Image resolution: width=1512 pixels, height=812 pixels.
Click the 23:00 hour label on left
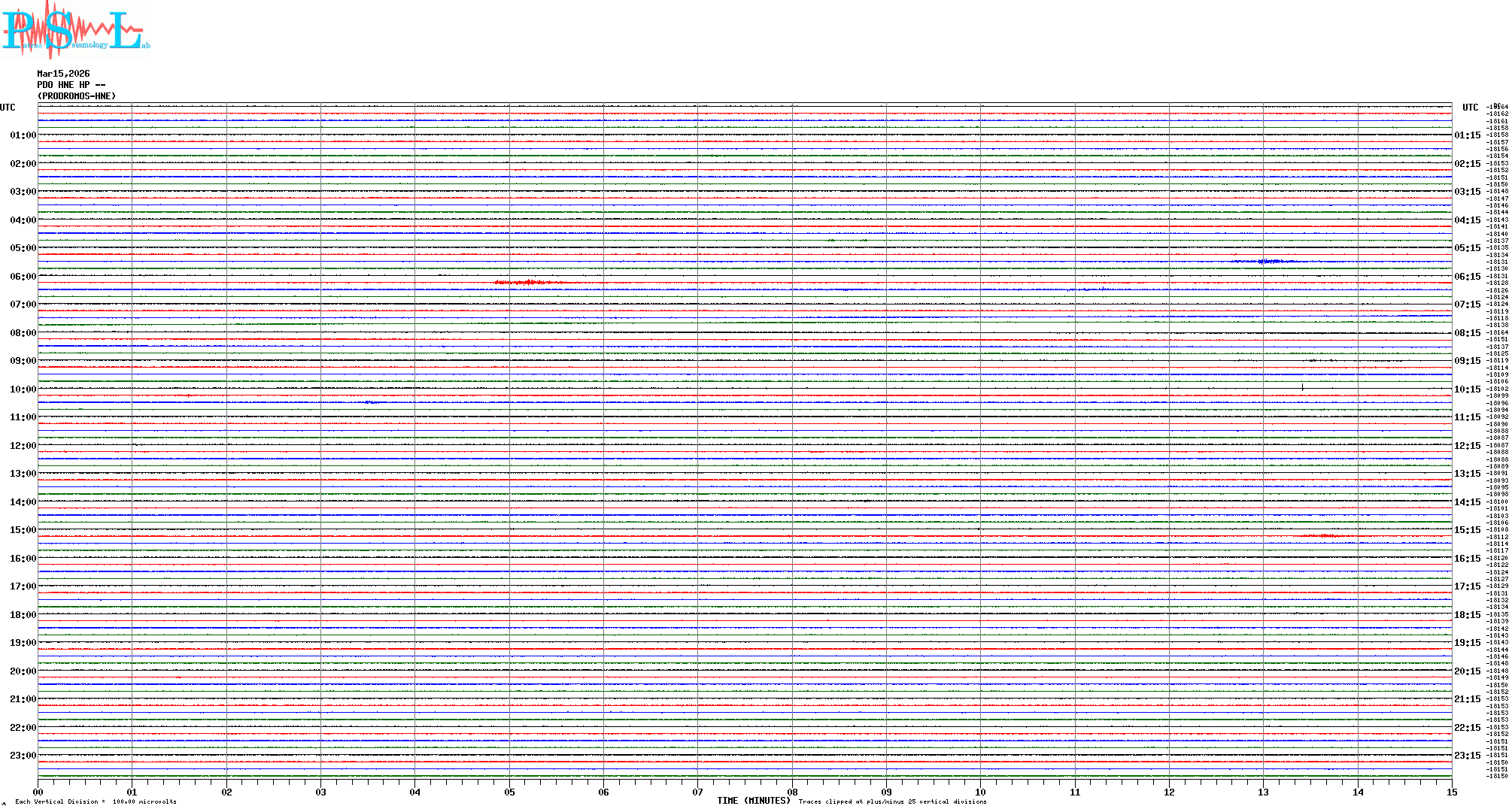[23, 756]
